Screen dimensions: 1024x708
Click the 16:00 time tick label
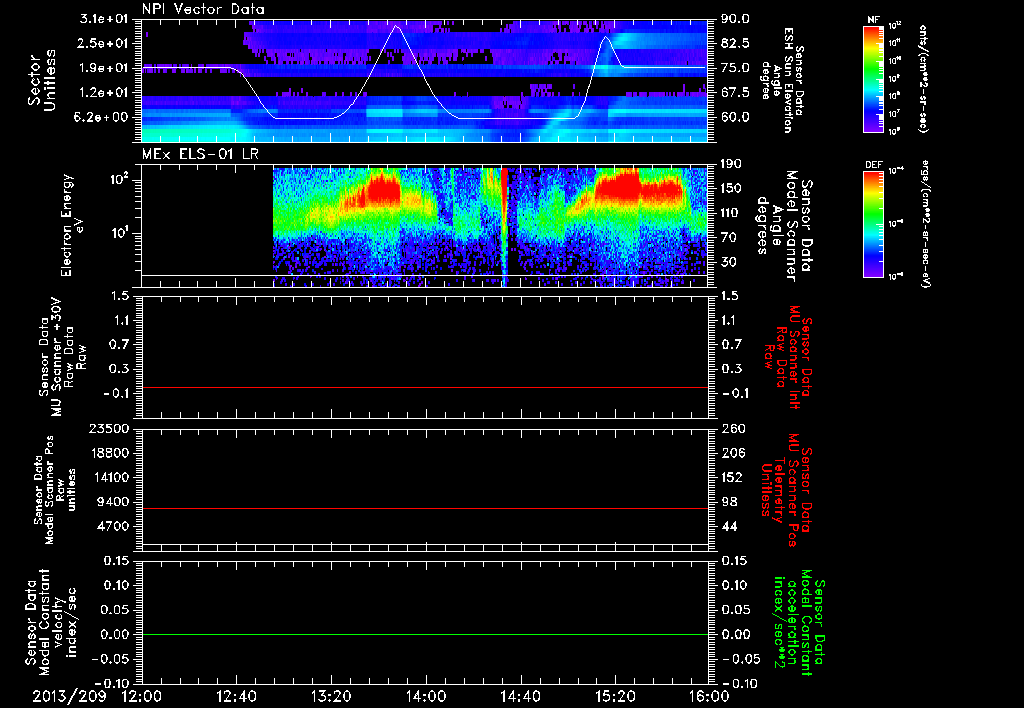tap(709, 696)
